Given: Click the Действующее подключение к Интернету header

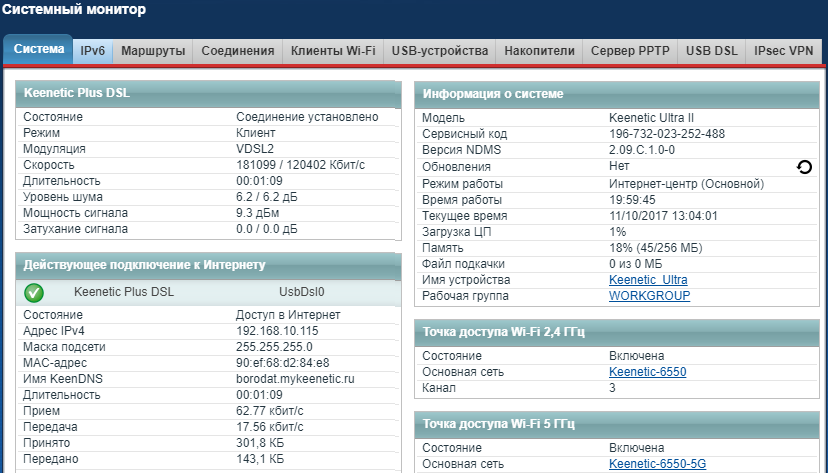Looking at the screenshot, I should [143, 264].
